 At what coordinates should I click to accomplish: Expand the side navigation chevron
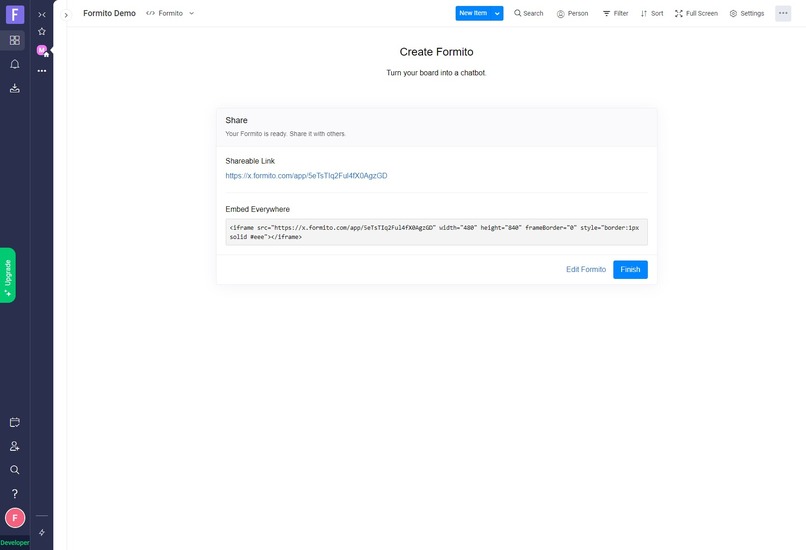coord(66,15)
